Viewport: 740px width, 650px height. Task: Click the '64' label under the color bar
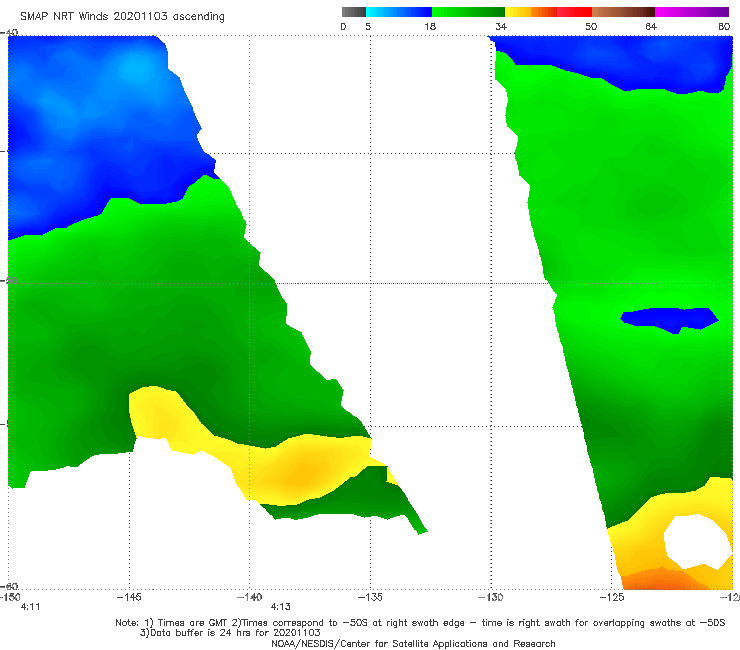click(651, 26)
